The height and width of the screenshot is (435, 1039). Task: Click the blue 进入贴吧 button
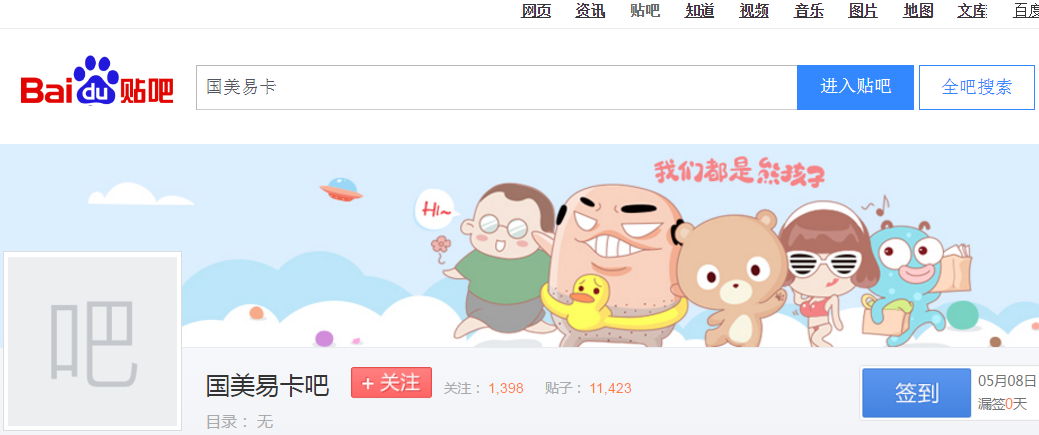[x=855, y=88]
